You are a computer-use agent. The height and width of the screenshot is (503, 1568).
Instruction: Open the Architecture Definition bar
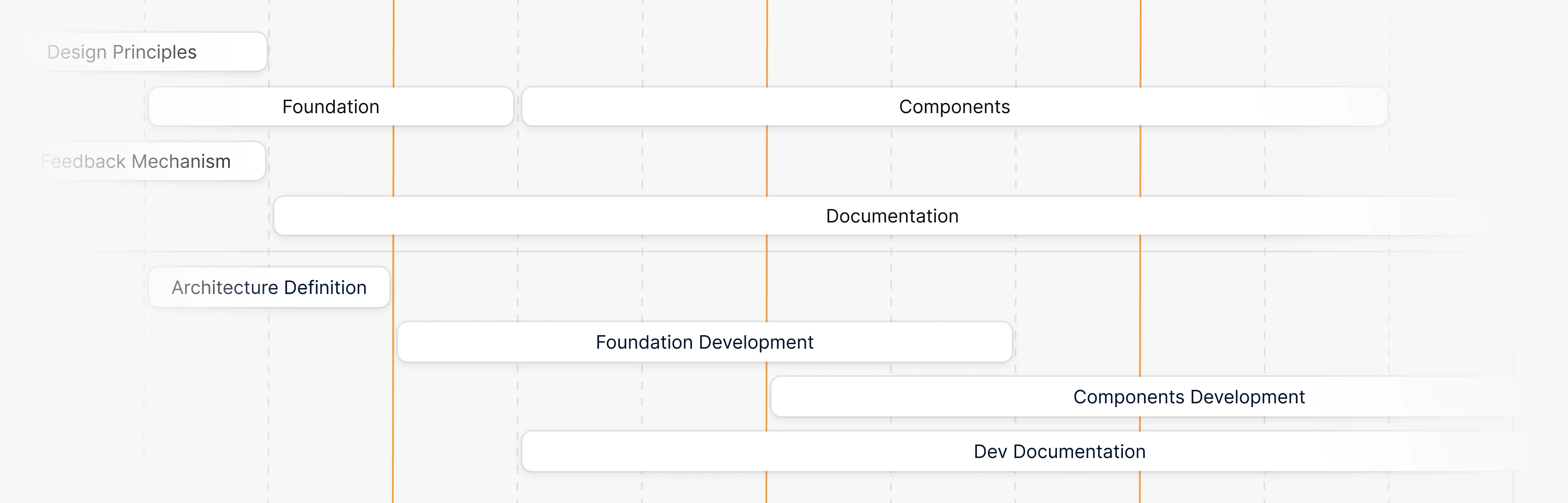click(269, 287)
